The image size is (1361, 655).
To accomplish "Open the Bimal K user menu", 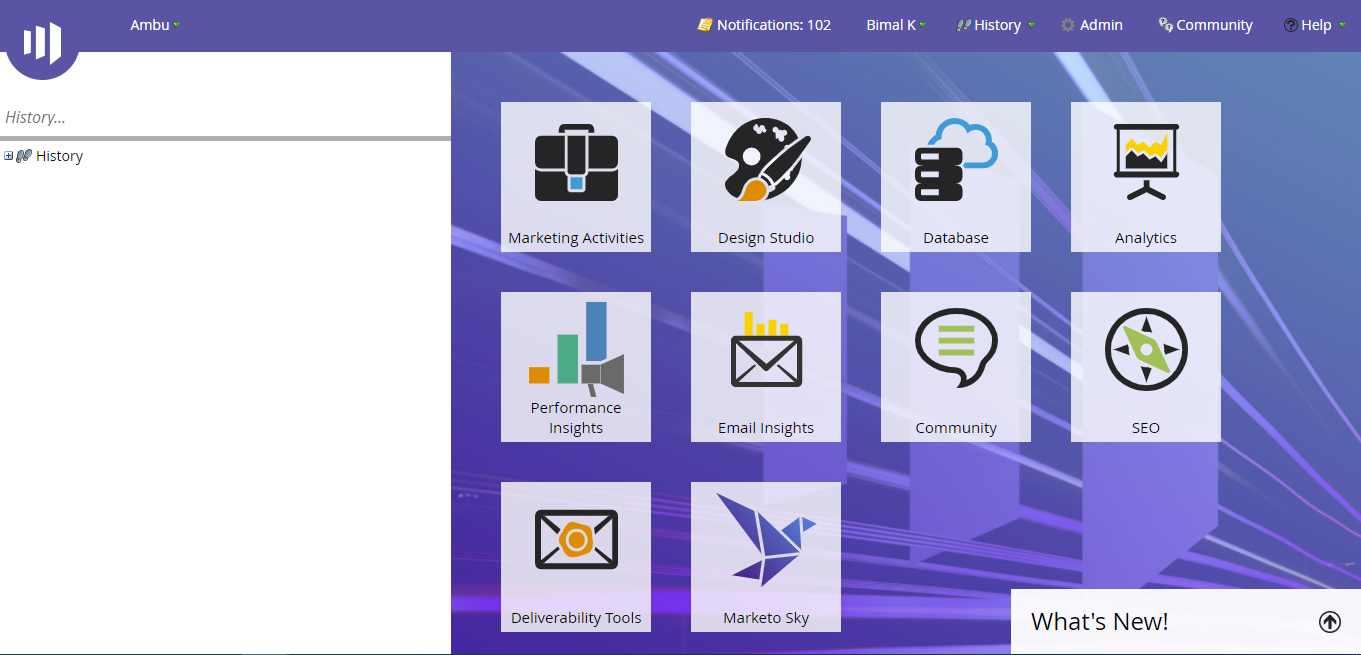I will click(895, 25).
